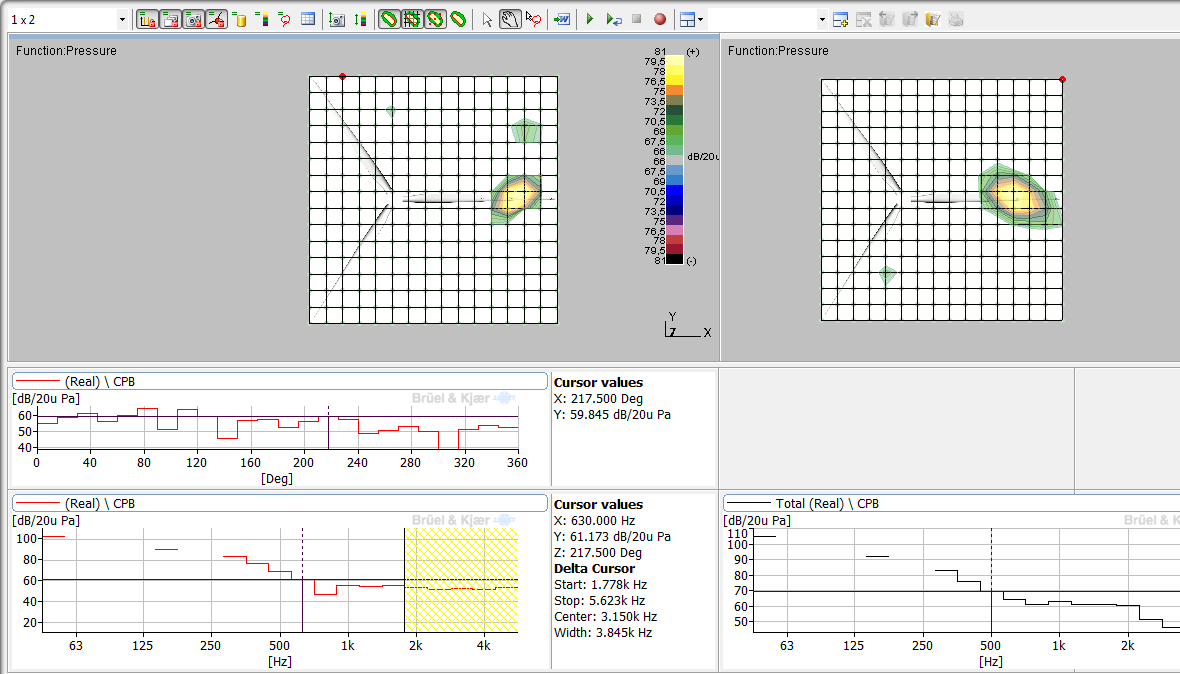The width and height of the screenshot is (1180, 674).
Task: Click the play-with-loop button
Action: click(614, 19)
